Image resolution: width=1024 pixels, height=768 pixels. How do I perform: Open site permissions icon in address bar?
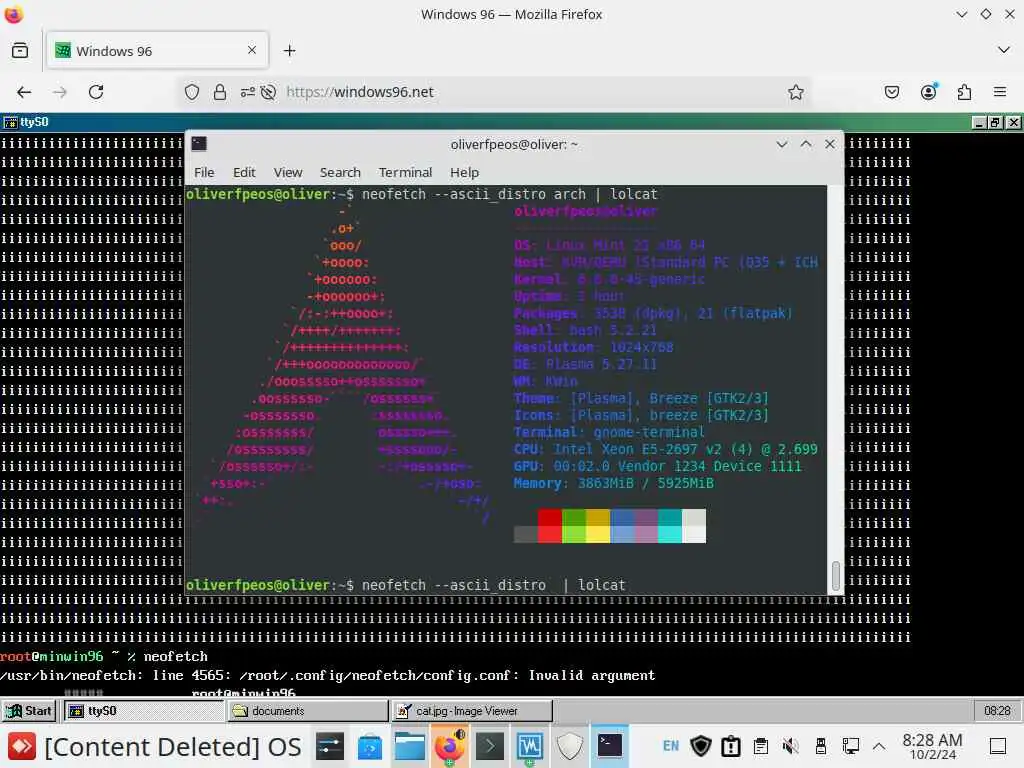point(248,92)
